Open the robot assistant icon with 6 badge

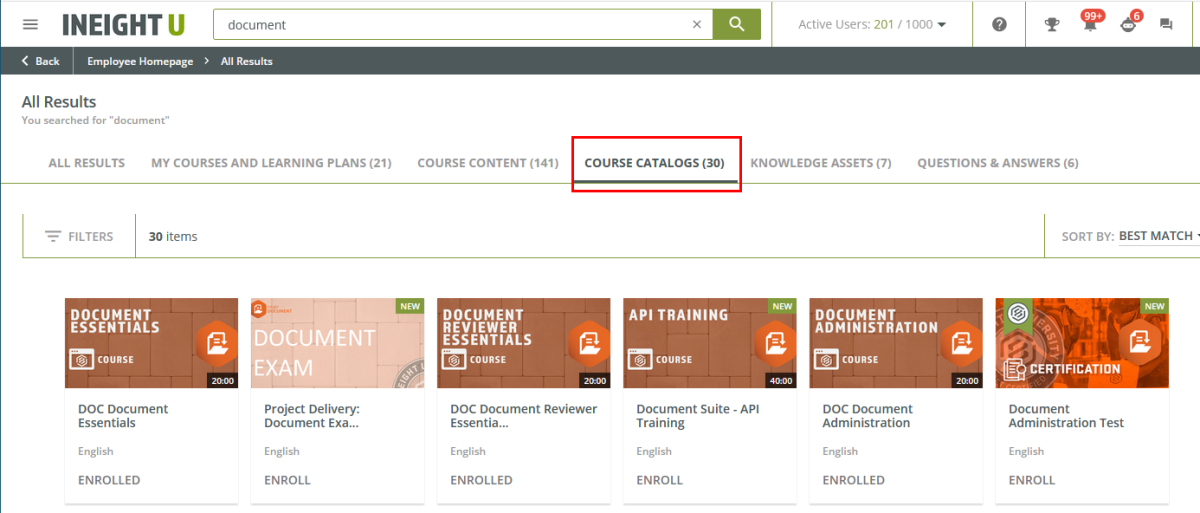(x=1128, y=25)
